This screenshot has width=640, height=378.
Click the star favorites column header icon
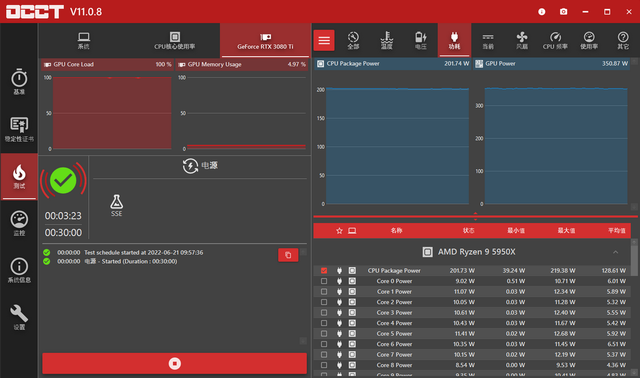(339, 231)
